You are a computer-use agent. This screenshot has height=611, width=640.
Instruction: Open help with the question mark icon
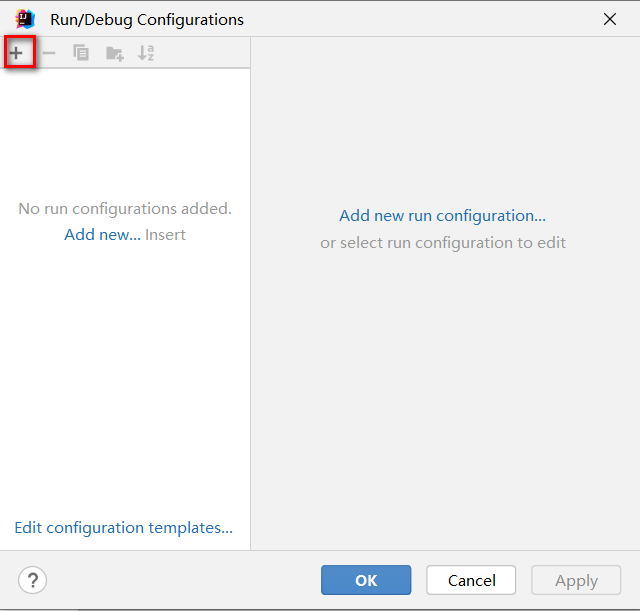[x=32, y=580]
